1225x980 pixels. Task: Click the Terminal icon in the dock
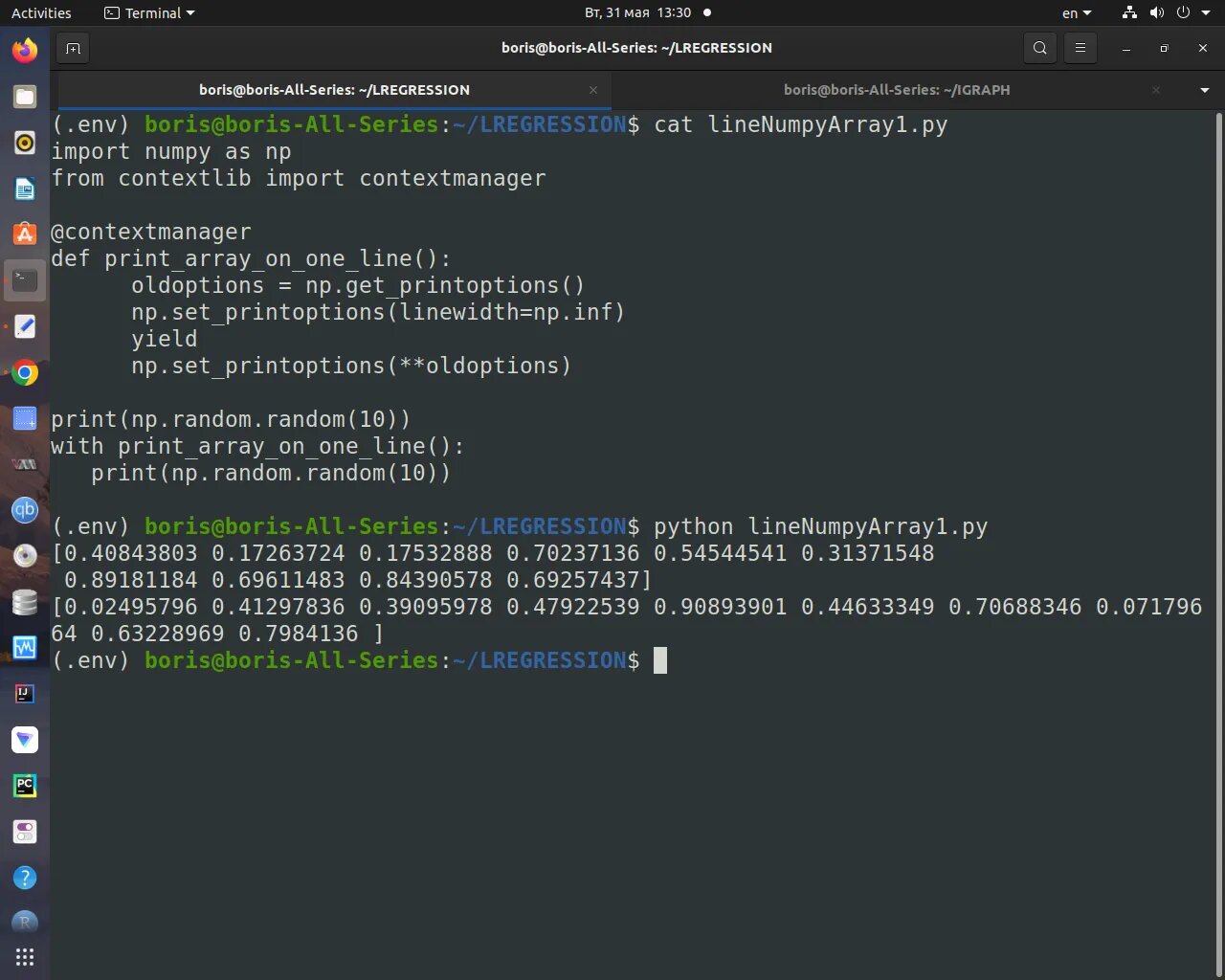click(25, 280)
